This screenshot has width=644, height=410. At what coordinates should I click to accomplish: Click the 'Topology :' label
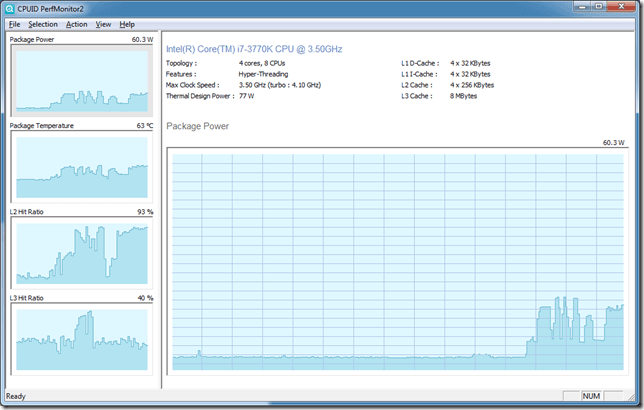pyautogui.click(x=181, y=63)
